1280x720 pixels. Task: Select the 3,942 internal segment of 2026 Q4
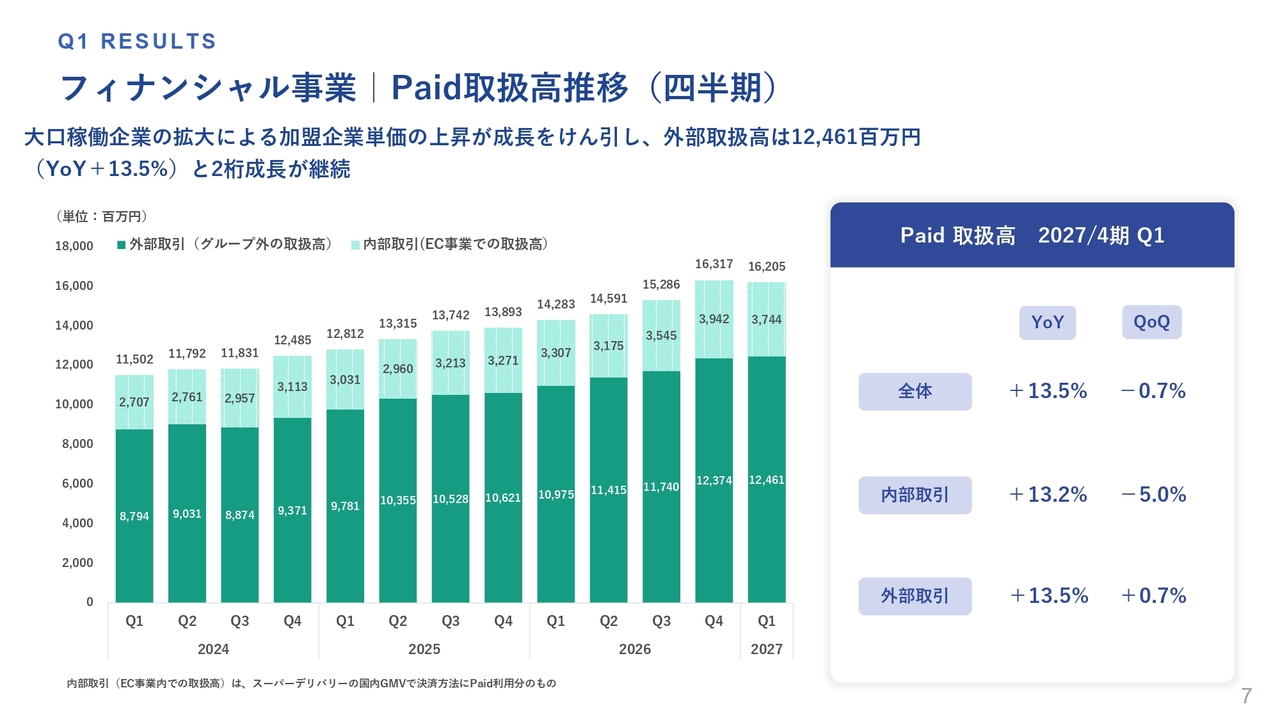[x=714, y=319]
